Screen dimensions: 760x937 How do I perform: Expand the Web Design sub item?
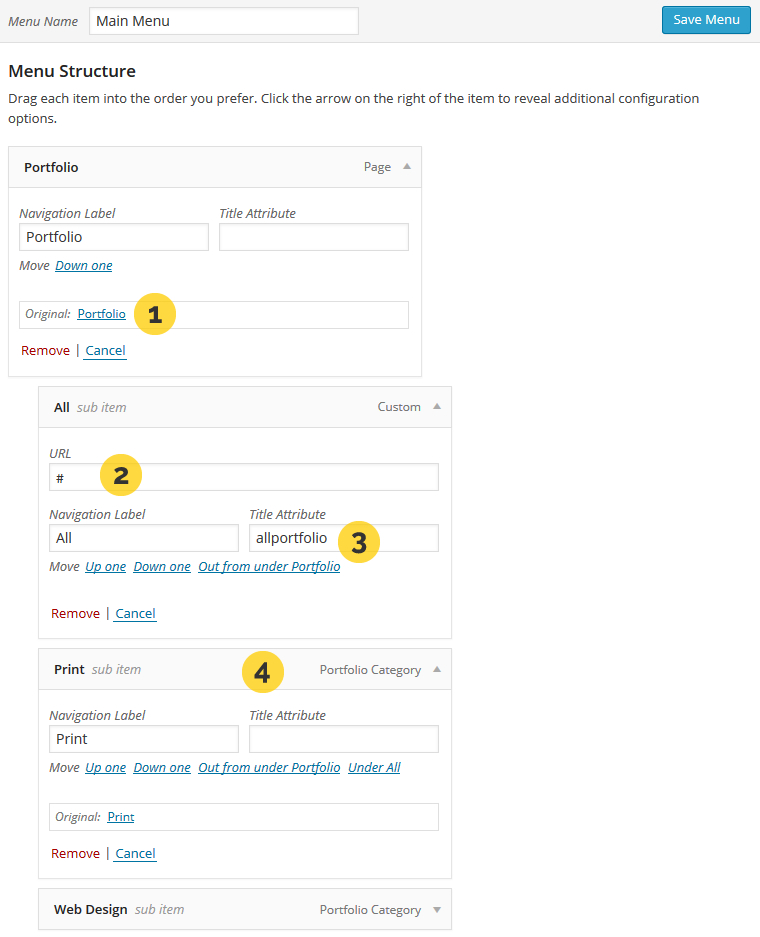tap(437, 910)
